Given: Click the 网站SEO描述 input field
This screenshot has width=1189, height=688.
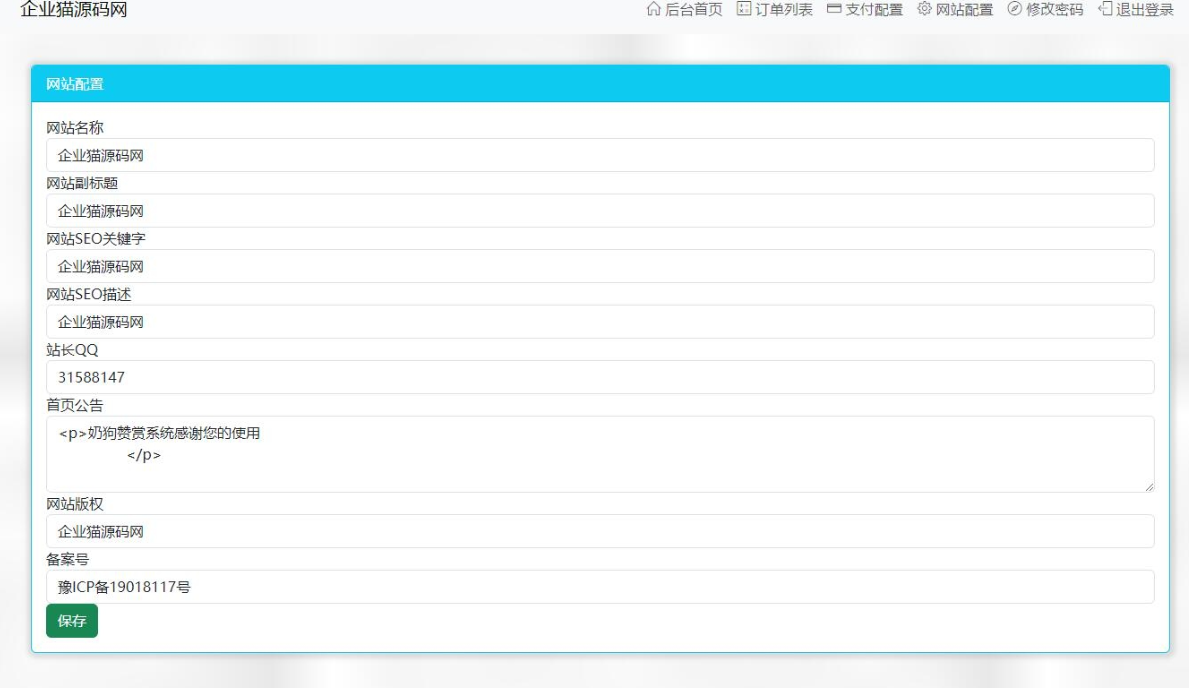Looking at the screenshot, I should (x=600, y=322).
